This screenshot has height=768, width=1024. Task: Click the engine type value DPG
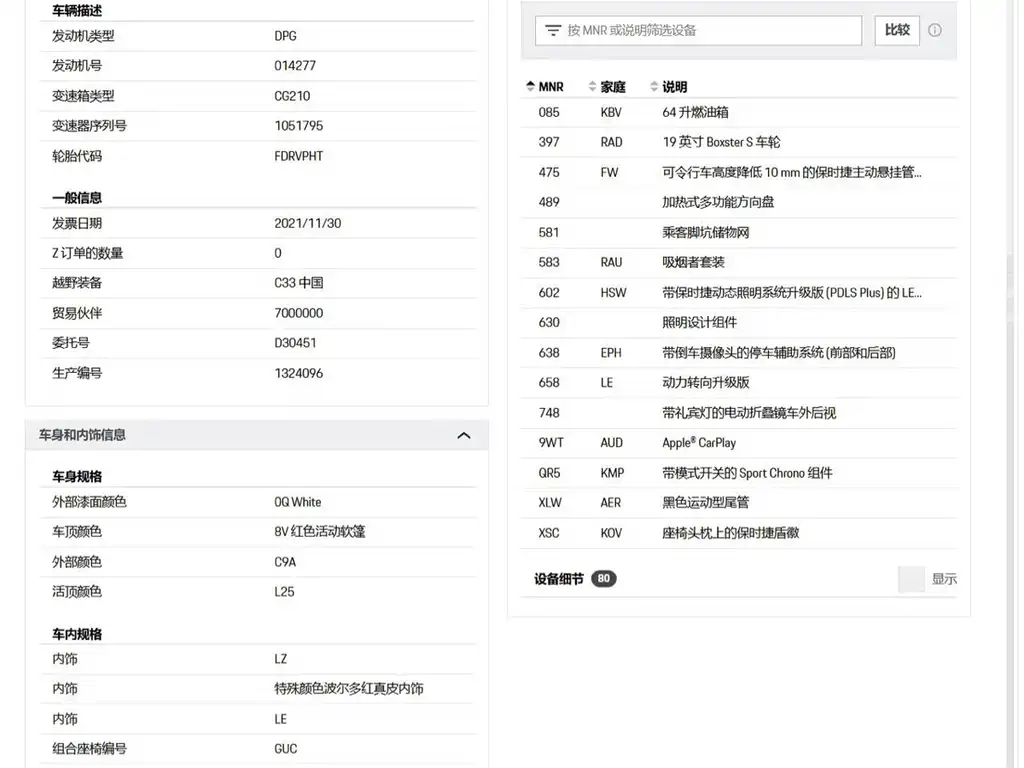[x=285, y=36]
